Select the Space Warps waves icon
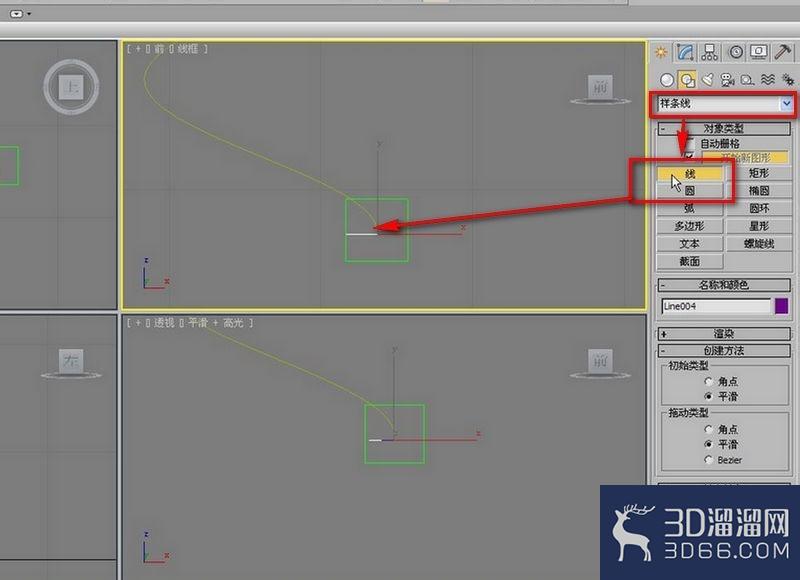Viewport: 800px width, 580px height. coord(768,80)
